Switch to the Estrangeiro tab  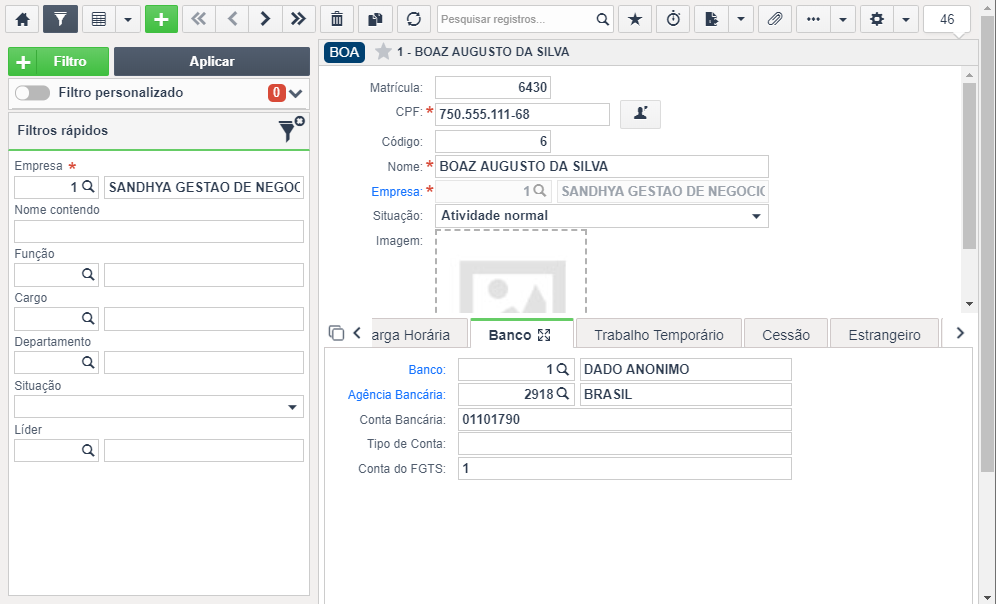[x=884, y=334]
